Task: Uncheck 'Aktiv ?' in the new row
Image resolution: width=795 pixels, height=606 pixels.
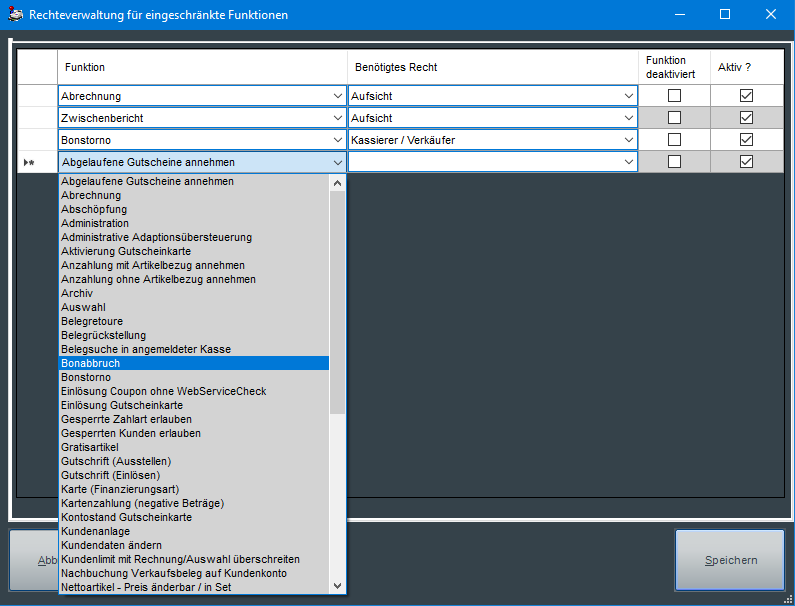Action: pyautogui.click(x=746, y=162)
